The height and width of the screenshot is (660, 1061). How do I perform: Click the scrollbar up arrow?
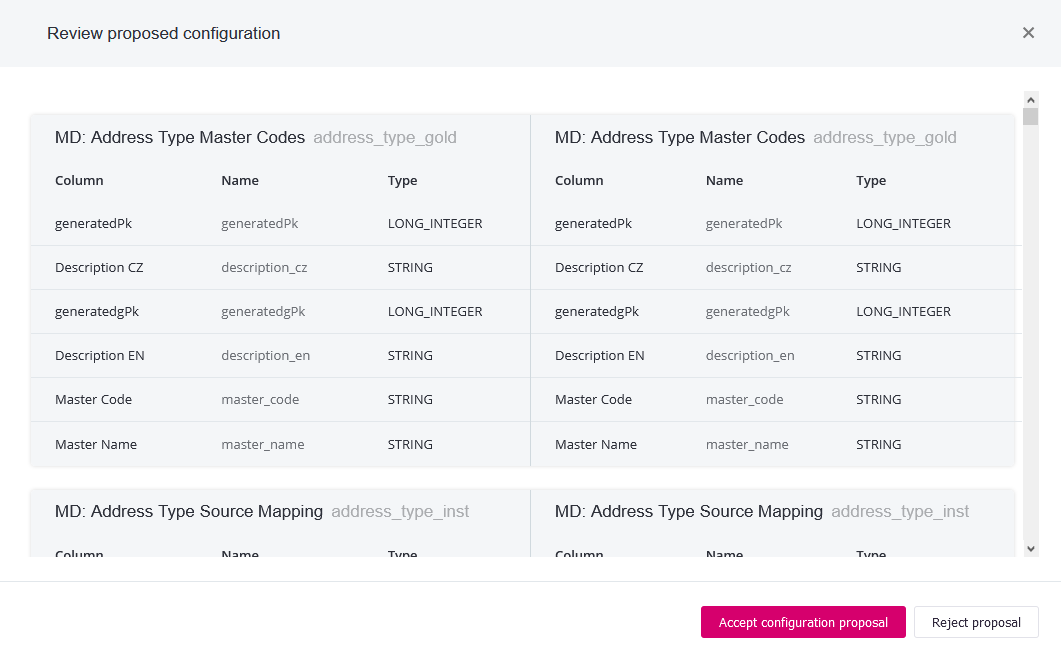point(1031,99)
